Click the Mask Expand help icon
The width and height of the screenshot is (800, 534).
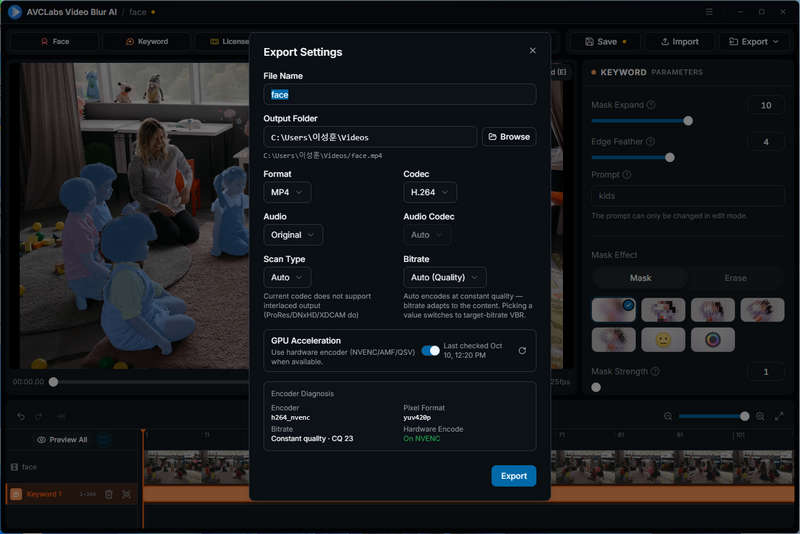pyautogui.click(x=651, y=105)
